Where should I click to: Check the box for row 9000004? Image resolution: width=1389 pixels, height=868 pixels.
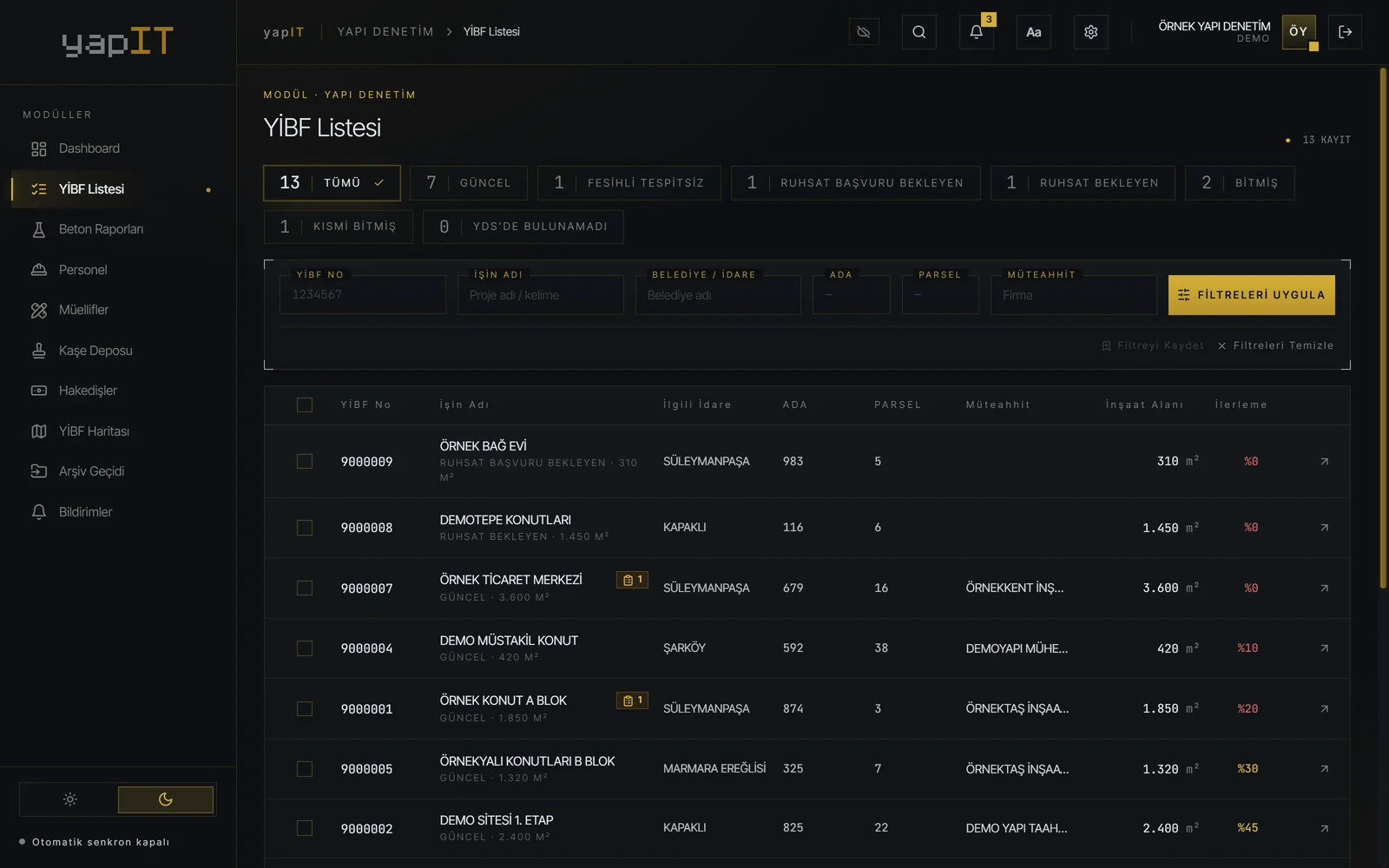pyautogui.click(x=305, y=648)
